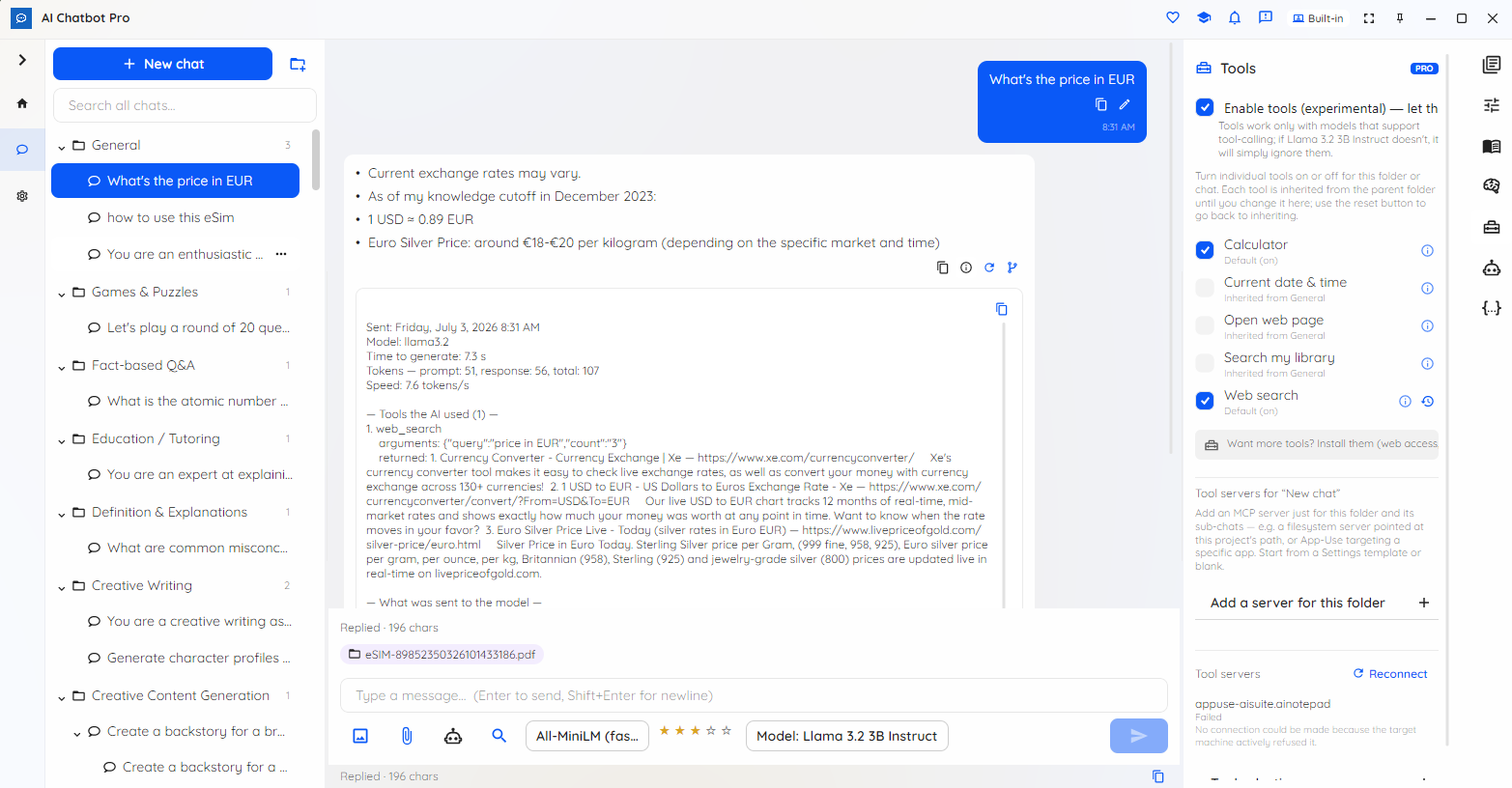Click the feedback speech bubble icon
The width and height of the screenshot is (1512, 788).
[x=1266, y=17]
